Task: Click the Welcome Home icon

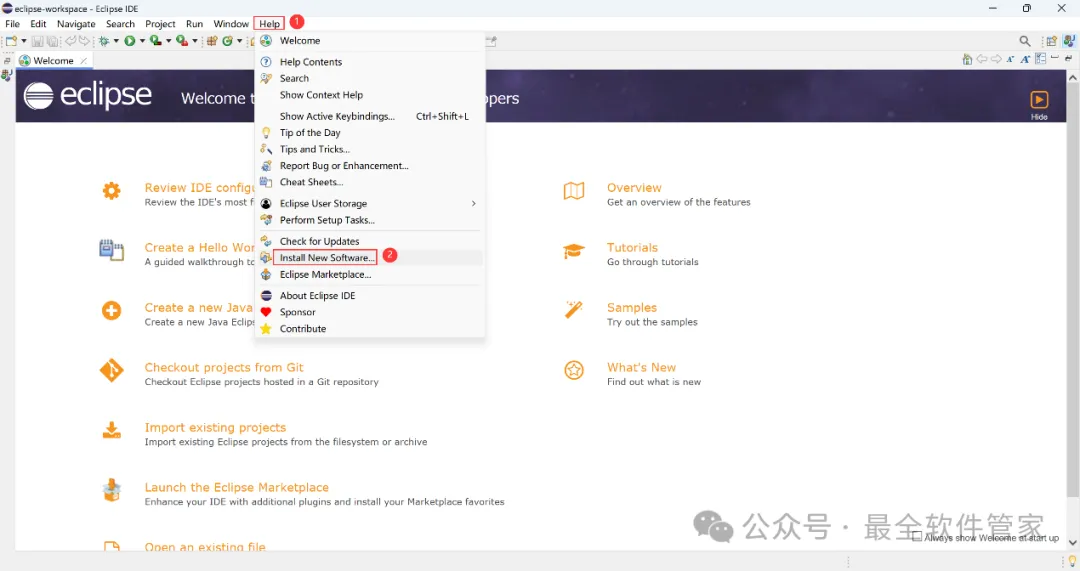Action: (x=967, y=59)
